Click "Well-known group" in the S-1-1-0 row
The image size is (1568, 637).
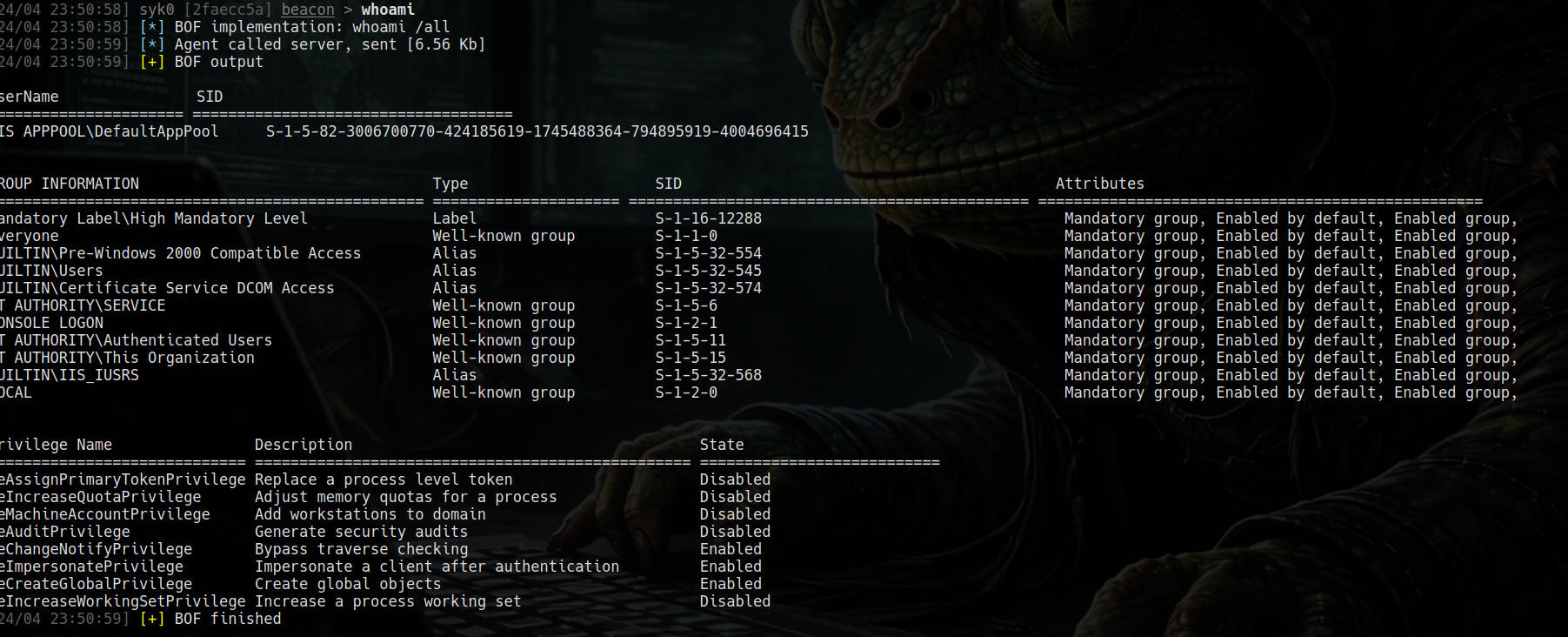[x=504, y=236]
